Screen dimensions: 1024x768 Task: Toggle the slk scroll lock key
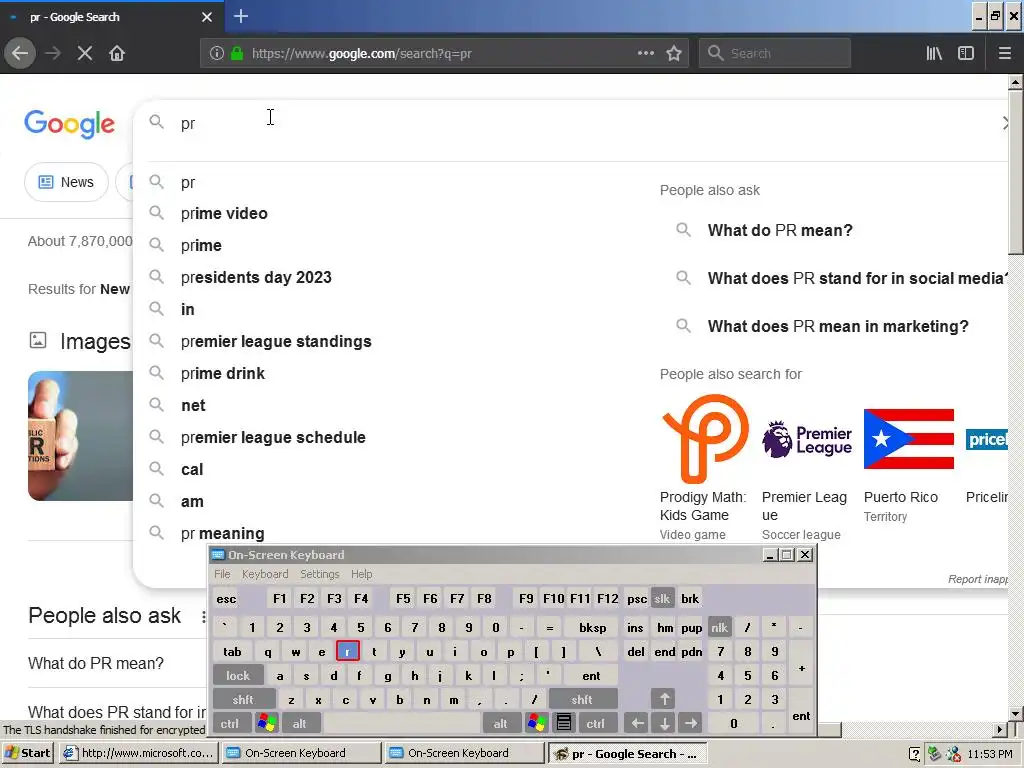(x=662, y=599)
